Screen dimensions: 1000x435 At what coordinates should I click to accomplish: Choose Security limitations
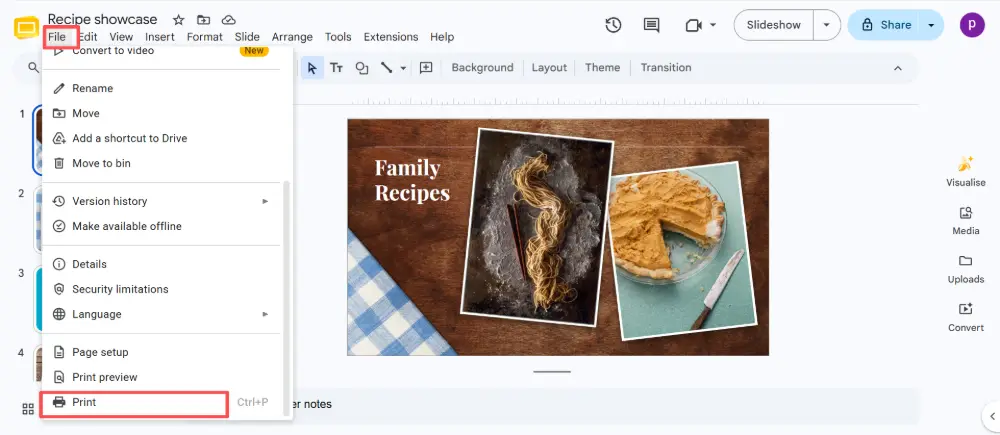[161, 289]
